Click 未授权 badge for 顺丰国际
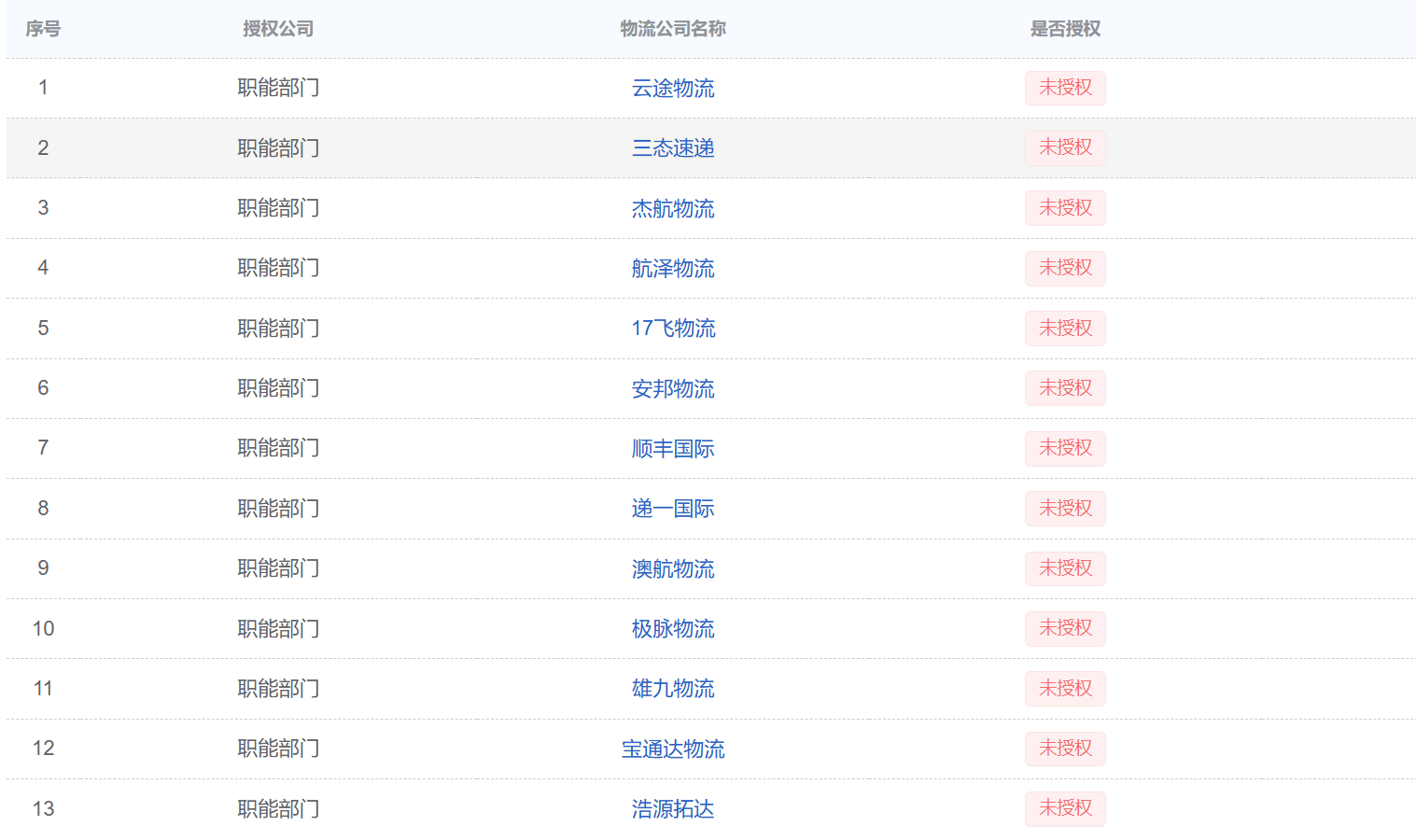The height and width of the screenshot is (840, 1416). coord(1064,449)
